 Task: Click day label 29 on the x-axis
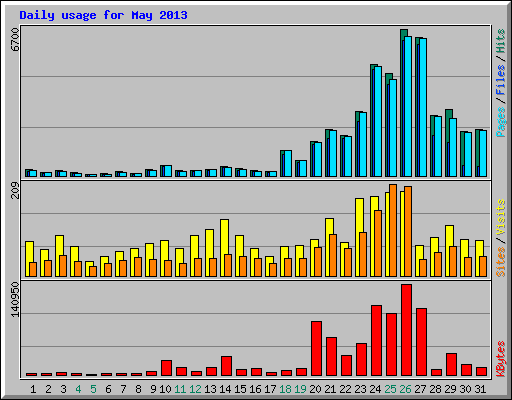(450, 389)
